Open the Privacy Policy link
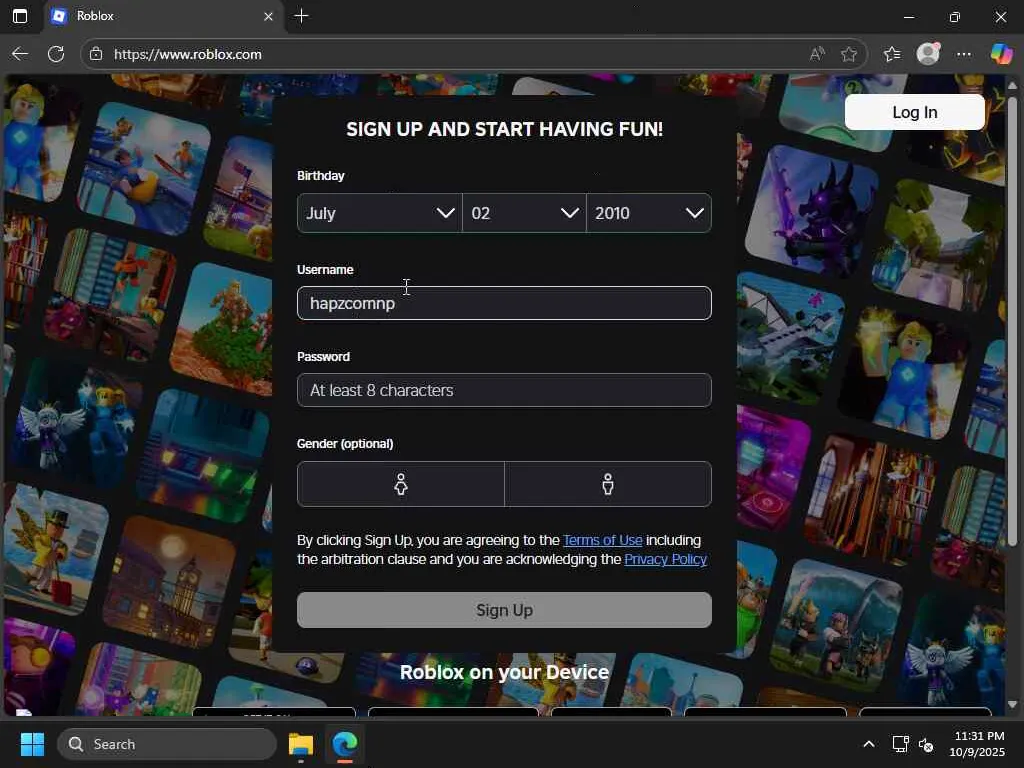Viewport: 1024px width, 768px height. coord(665,559)
